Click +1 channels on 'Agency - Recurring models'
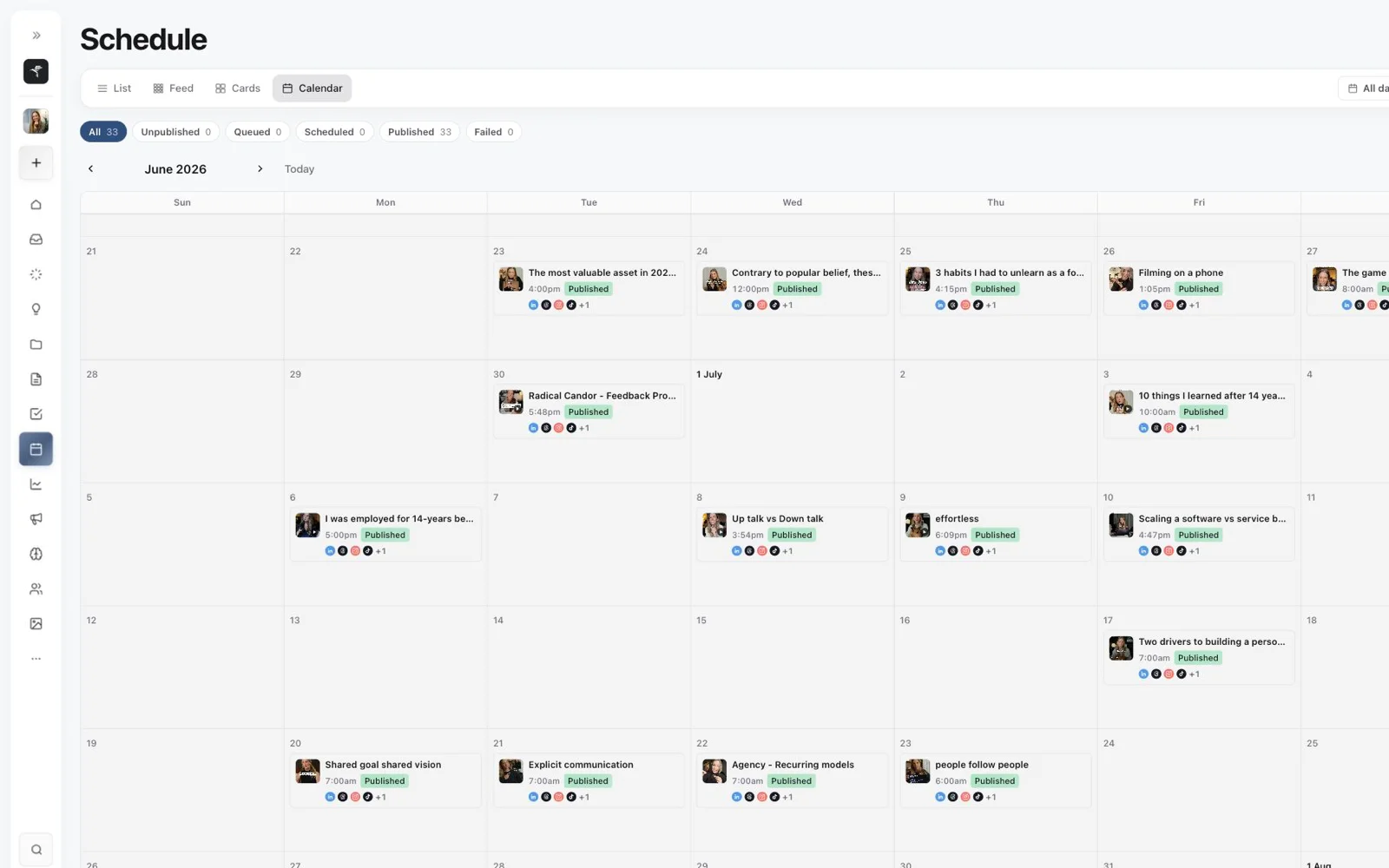 point(787,797)
